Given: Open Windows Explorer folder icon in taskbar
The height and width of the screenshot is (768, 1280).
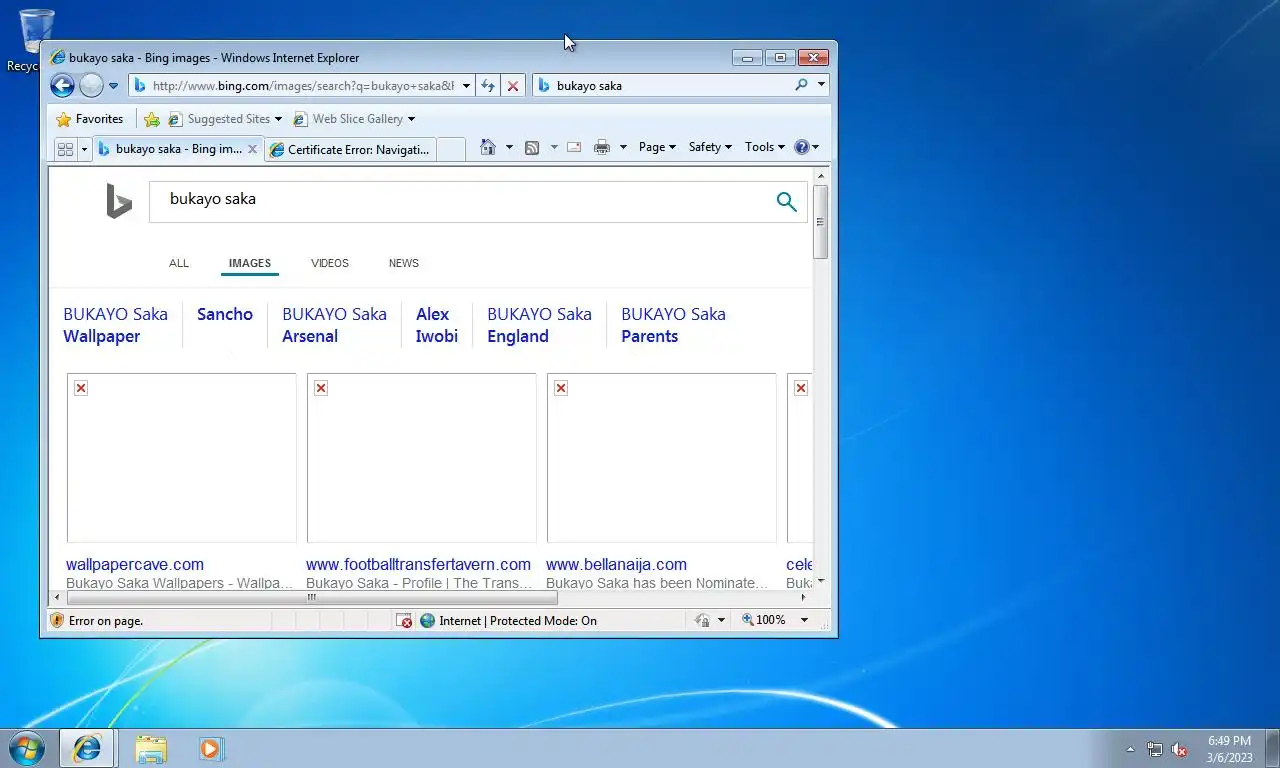Looking at the screenshot, I should point(151,748).
